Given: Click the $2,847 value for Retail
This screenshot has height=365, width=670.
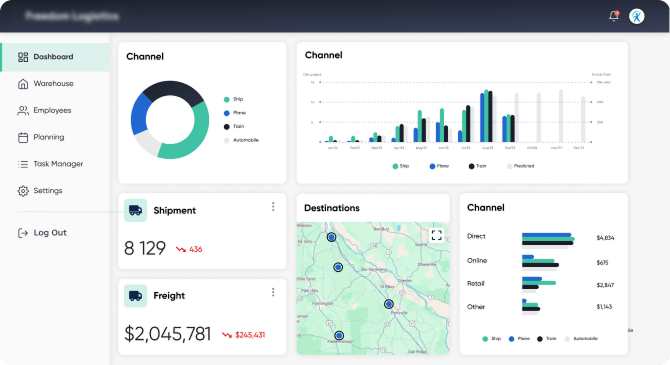Looking at the screenshot, I should click(605, 285).
